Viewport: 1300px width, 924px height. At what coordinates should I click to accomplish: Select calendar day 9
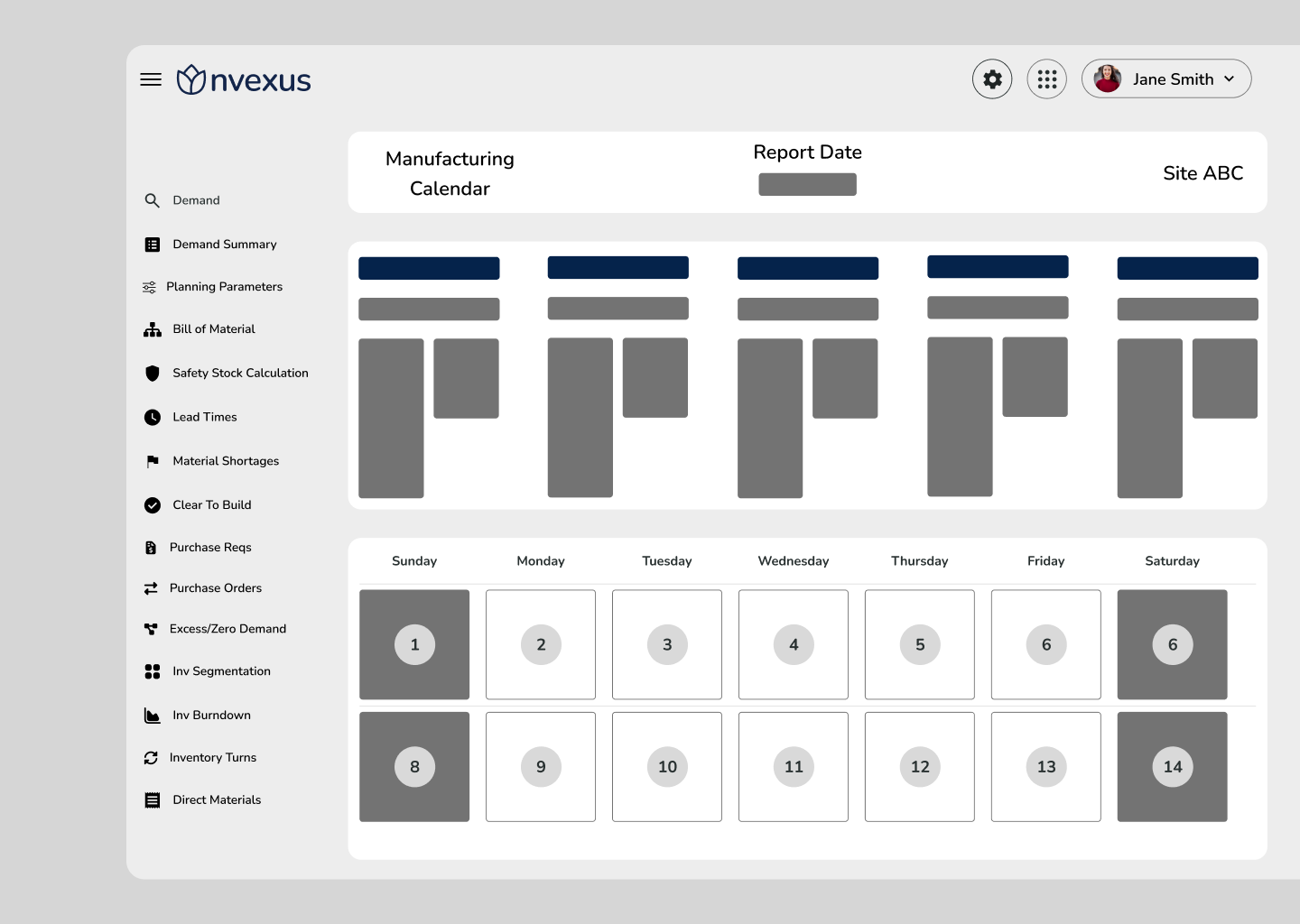tap(541, 767)
